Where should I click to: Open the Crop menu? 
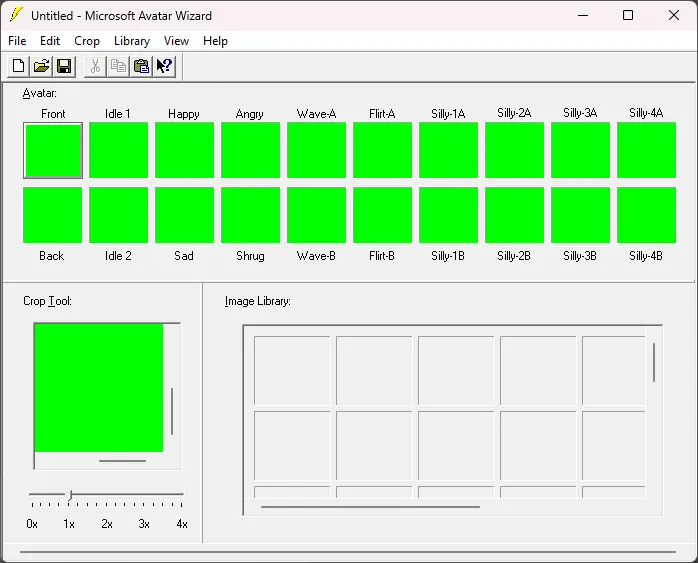point(87,41)
